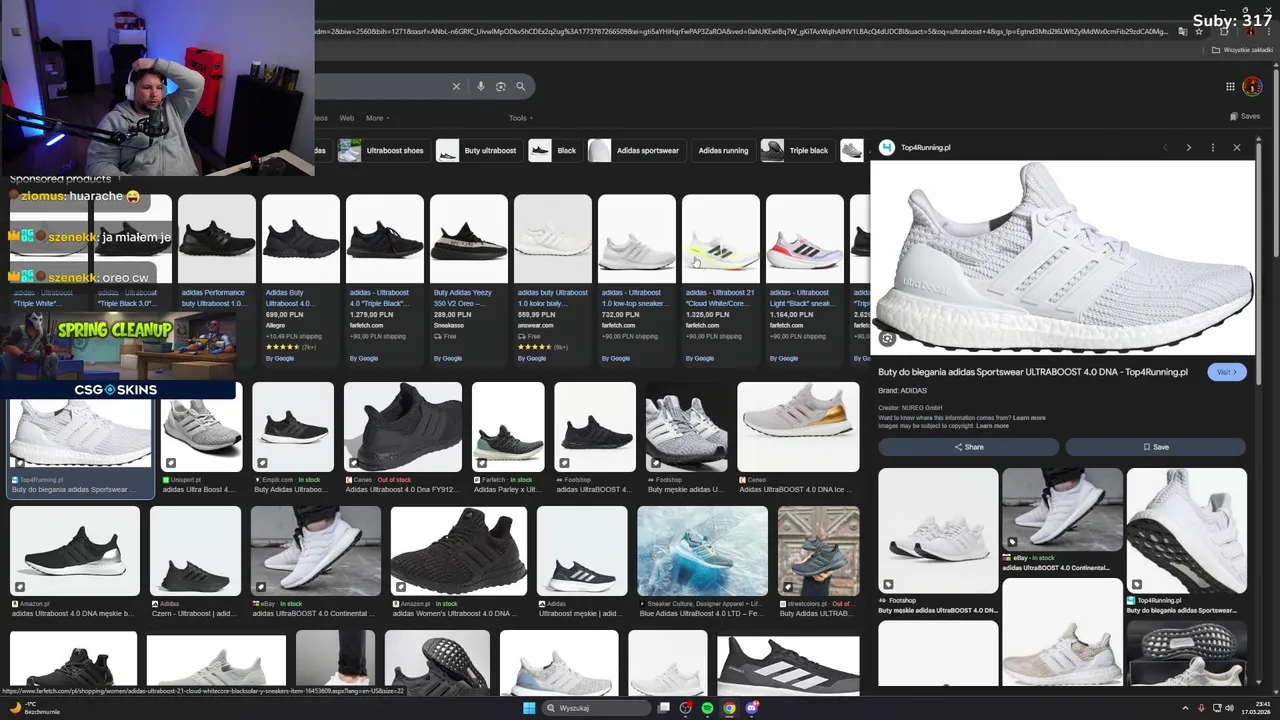Click the main white Ultraboost preview image
Viewport: 1280px width, 720px height.
coord(1062,256)
